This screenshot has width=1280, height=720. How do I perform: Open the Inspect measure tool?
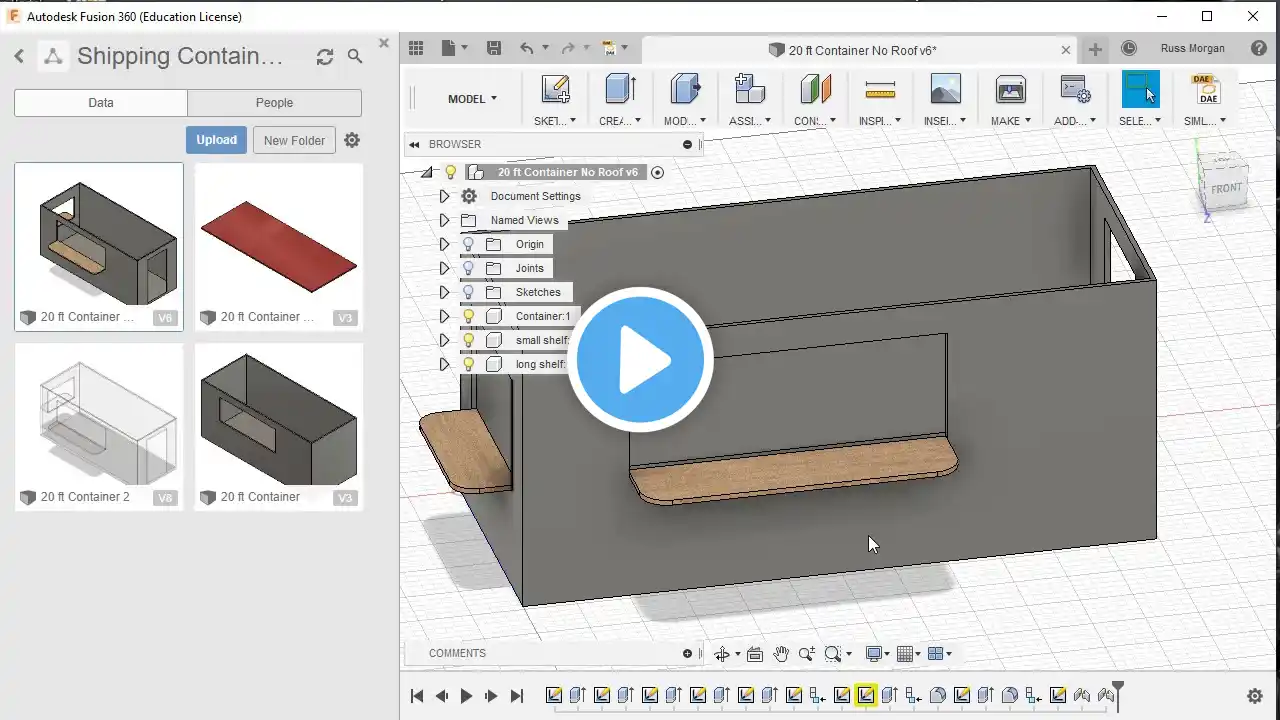pyautogui.click(x=880, y=90)
